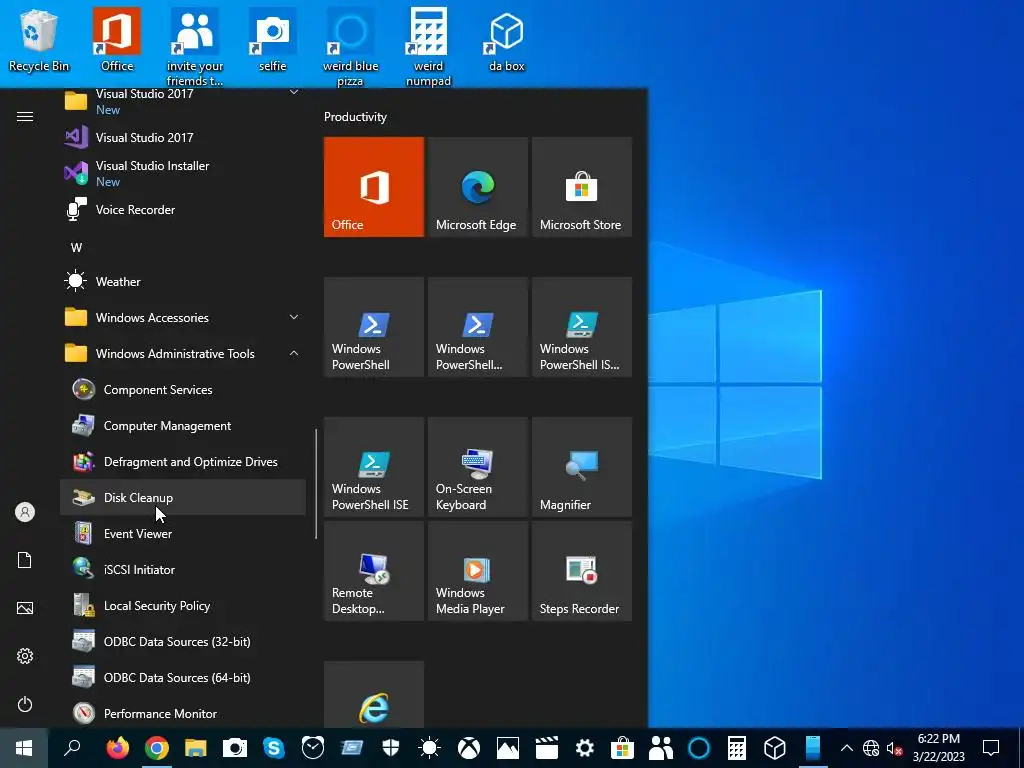Open ODBC Data Sources (64-bit)
Screen dimensions: 1024x768
tap(183, 677)
